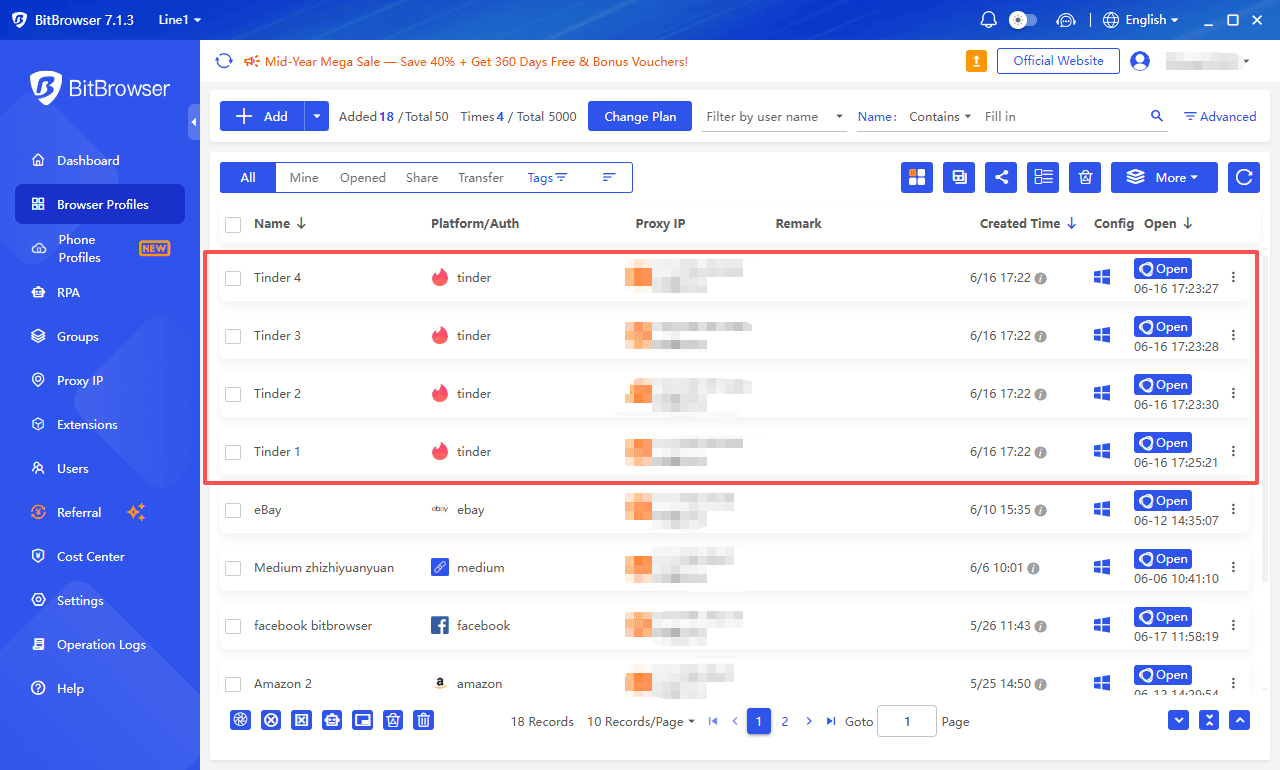Image resolution: width=1280 pixels, height=770 pixels.
Task: Click the refresh icon beside the sale banner
Action: 225,61
